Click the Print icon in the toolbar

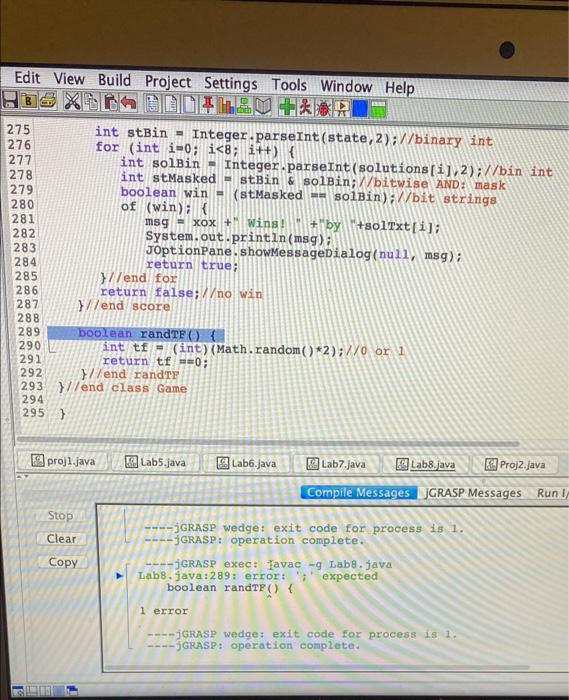click(48, 101)
